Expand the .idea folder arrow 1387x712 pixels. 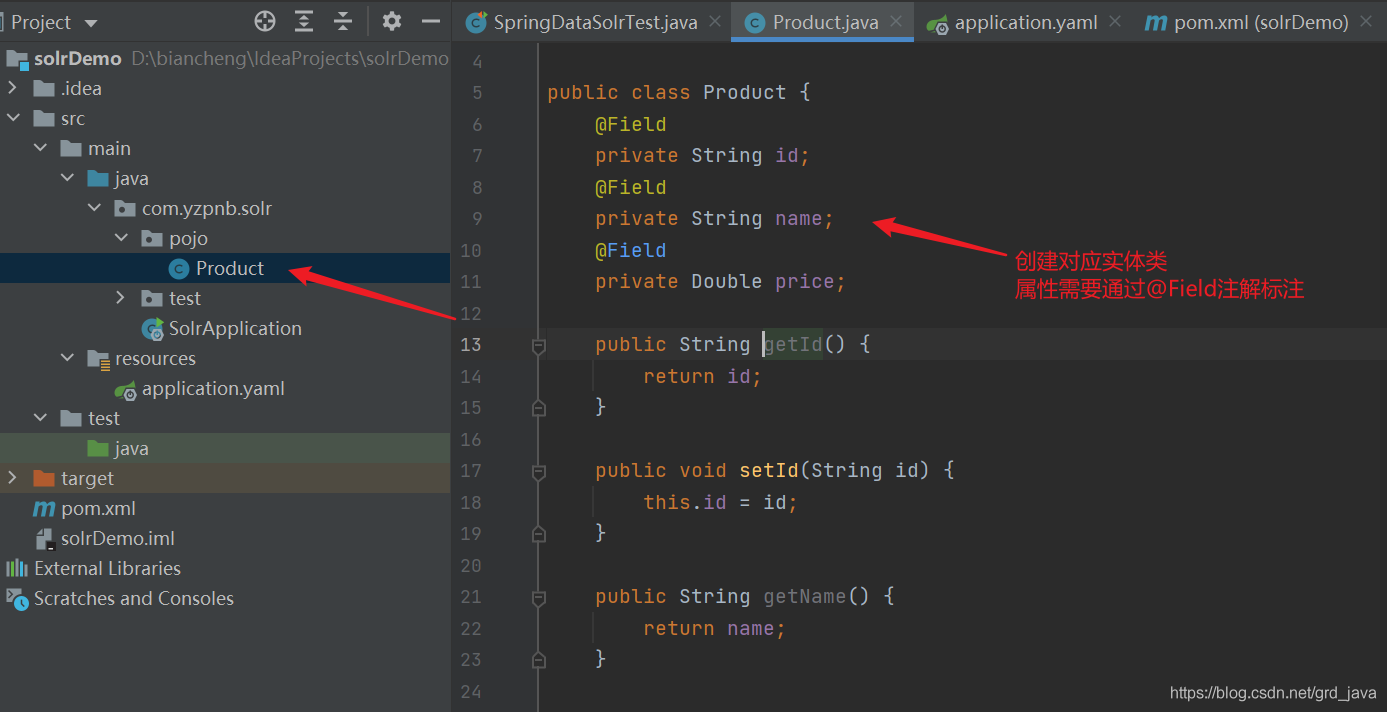pos(13,88)
